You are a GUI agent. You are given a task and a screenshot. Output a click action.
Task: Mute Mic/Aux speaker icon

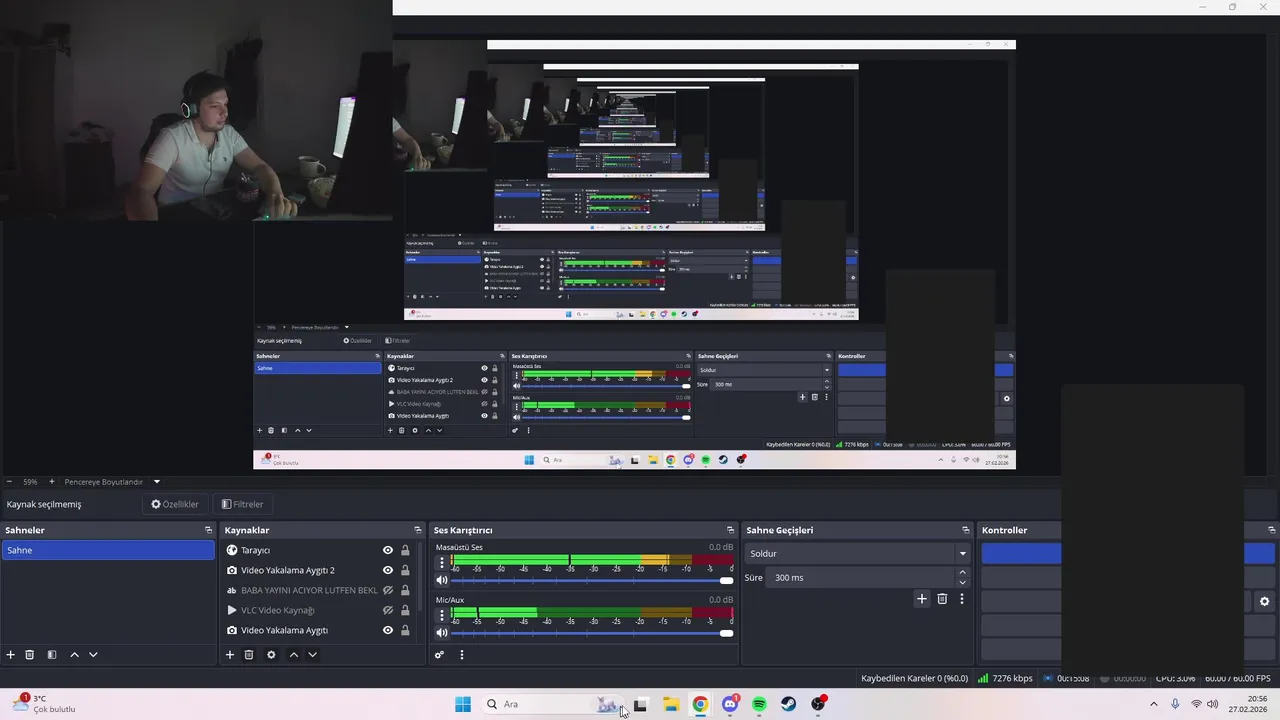pos(442,632)
